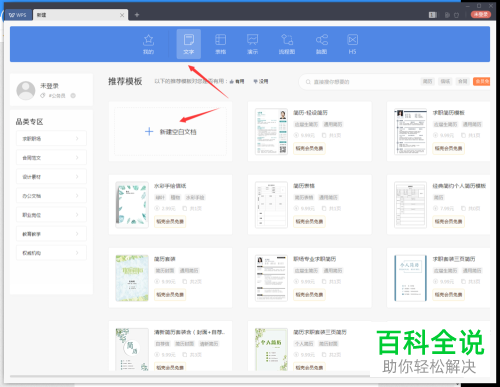Expand the 合同范文 category chevron
Image resolution: width=500 pixels, height=387 pixels.
77,157
